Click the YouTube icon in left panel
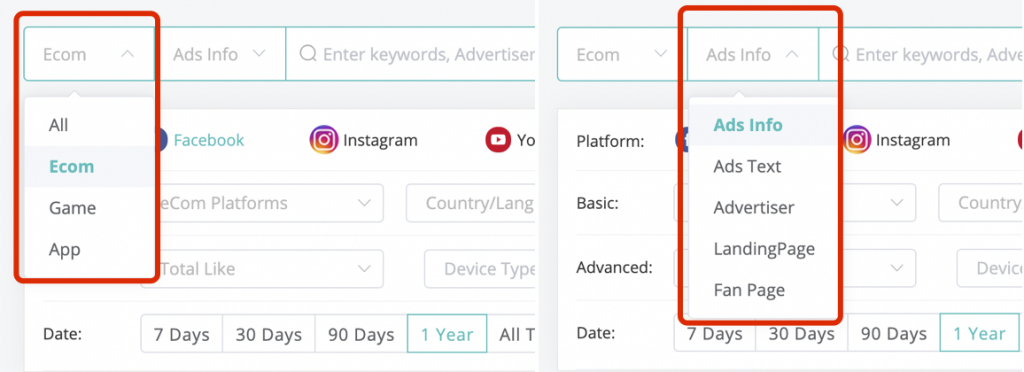Screen dimensions: 1024x372 tap(498, 140)
